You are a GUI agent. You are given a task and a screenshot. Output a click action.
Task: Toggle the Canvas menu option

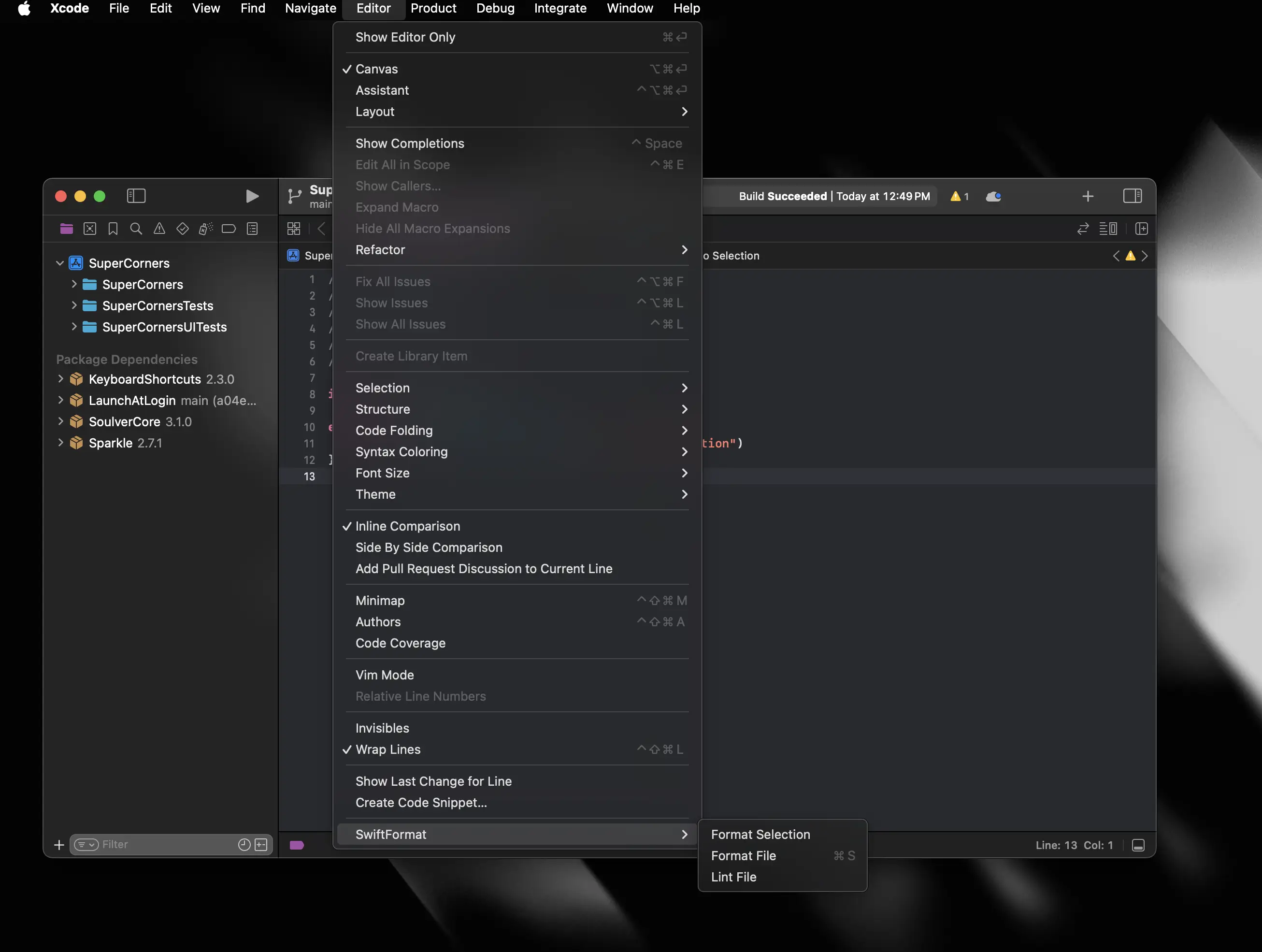(x=376, y=69)
